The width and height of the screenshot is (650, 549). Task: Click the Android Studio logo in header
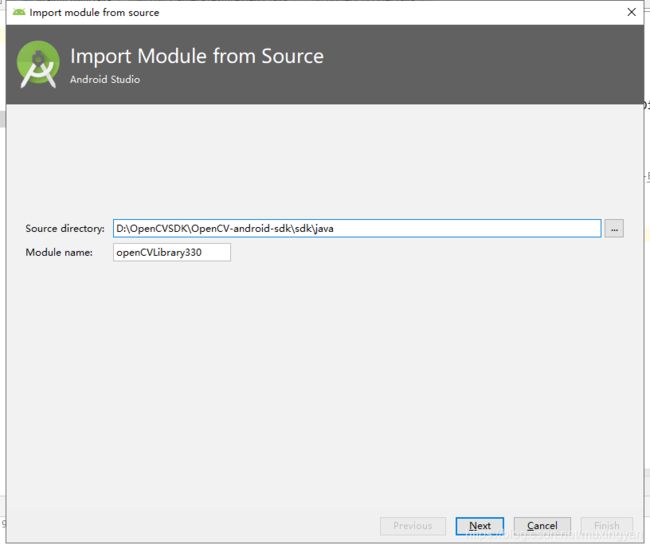pyautogui.click(x=38, y=64)
